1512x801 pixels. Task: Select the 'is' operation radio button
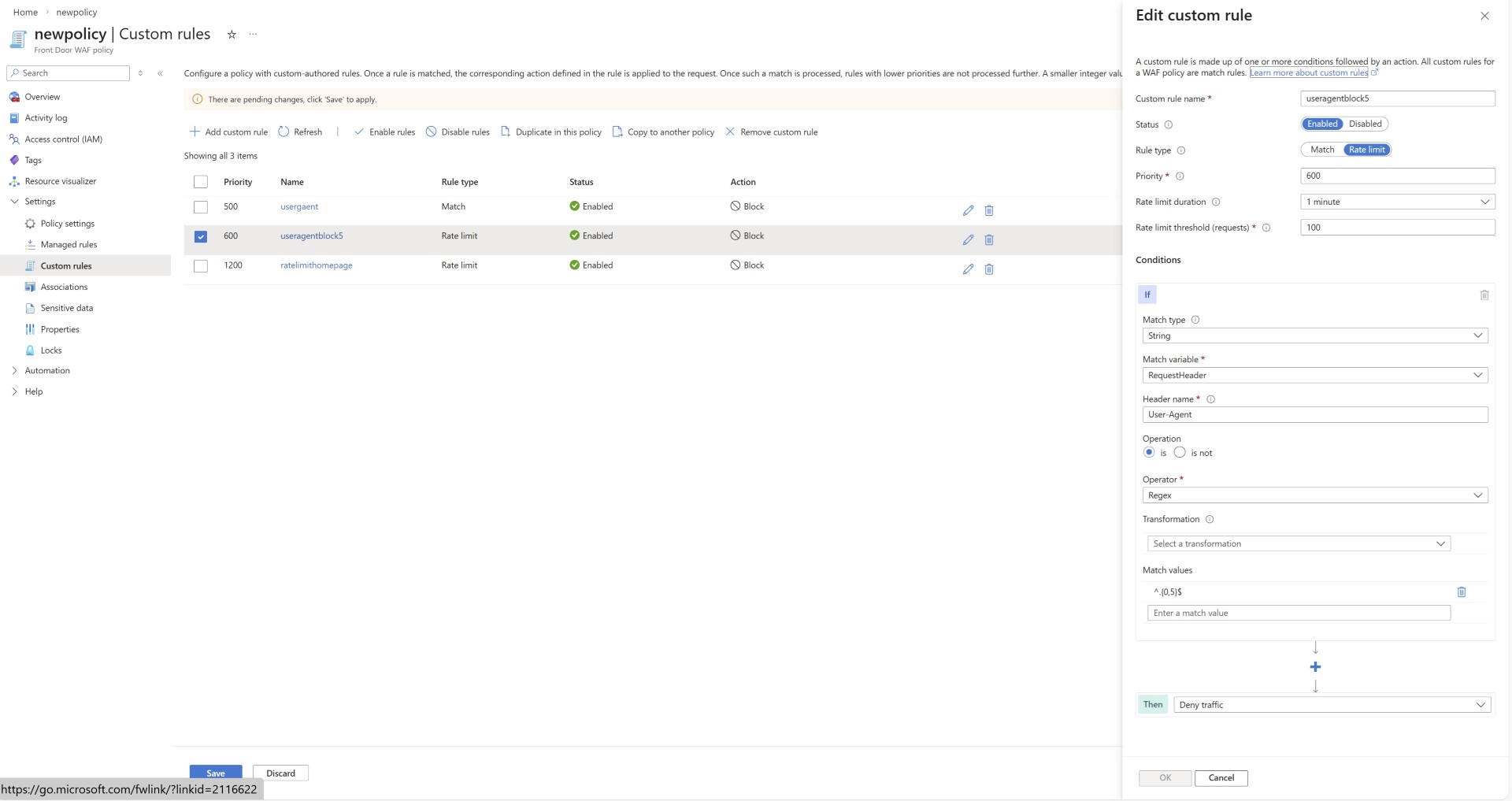[1149, 452]
